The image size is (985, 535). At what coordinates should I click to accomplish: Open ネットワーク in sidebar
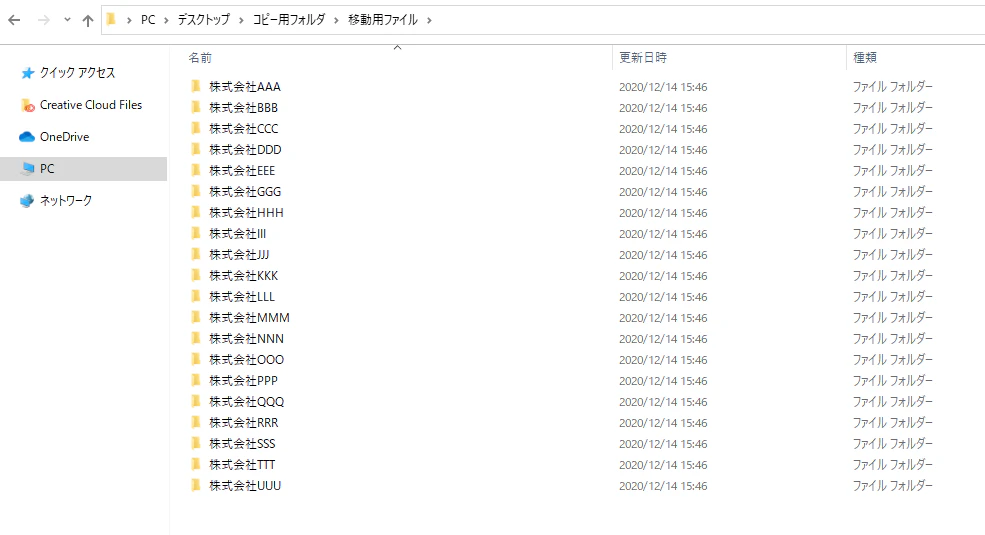click(66, 201)
